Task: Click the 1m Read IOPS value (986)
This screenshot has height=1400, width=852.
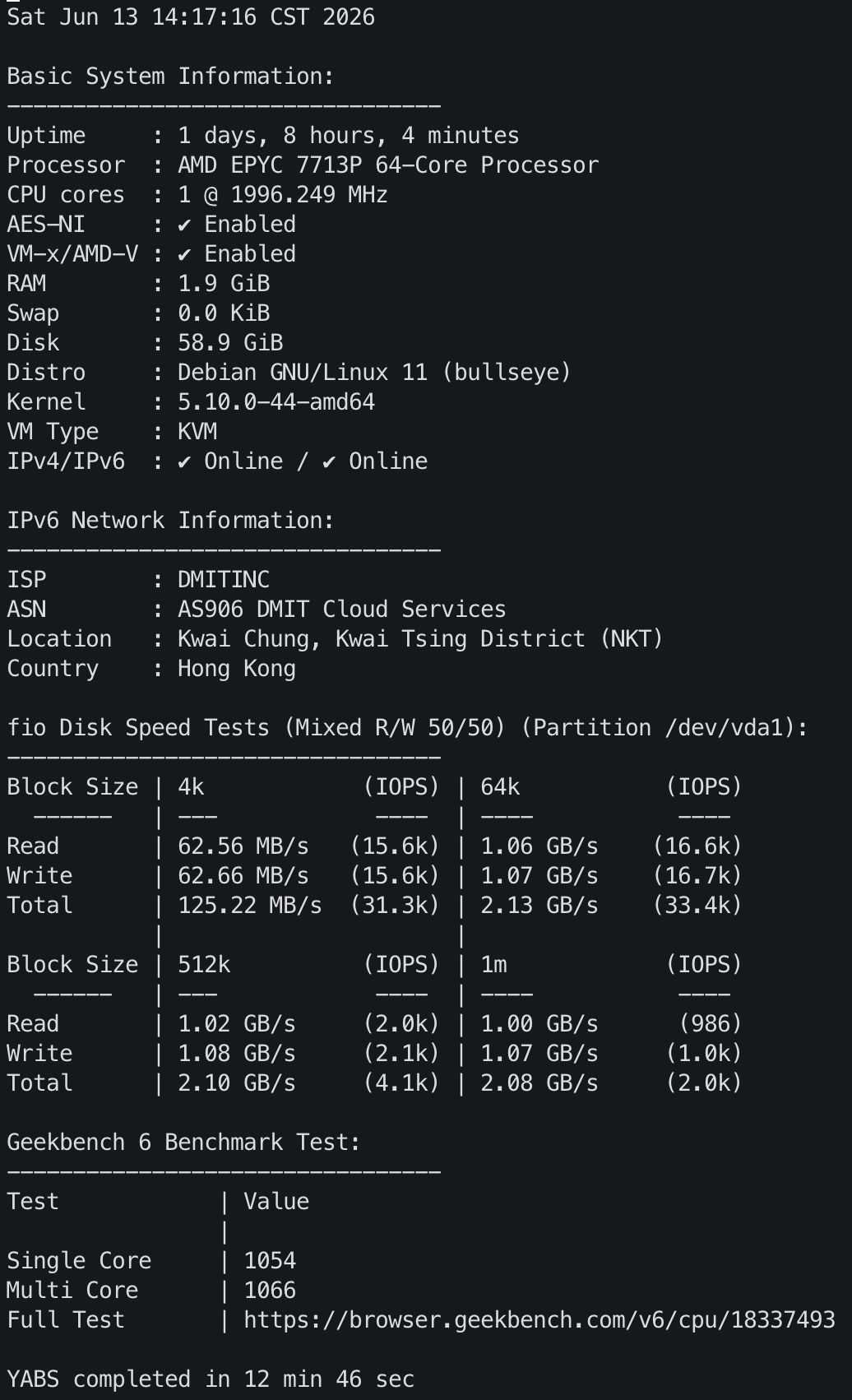Action: click(711, 1024)
